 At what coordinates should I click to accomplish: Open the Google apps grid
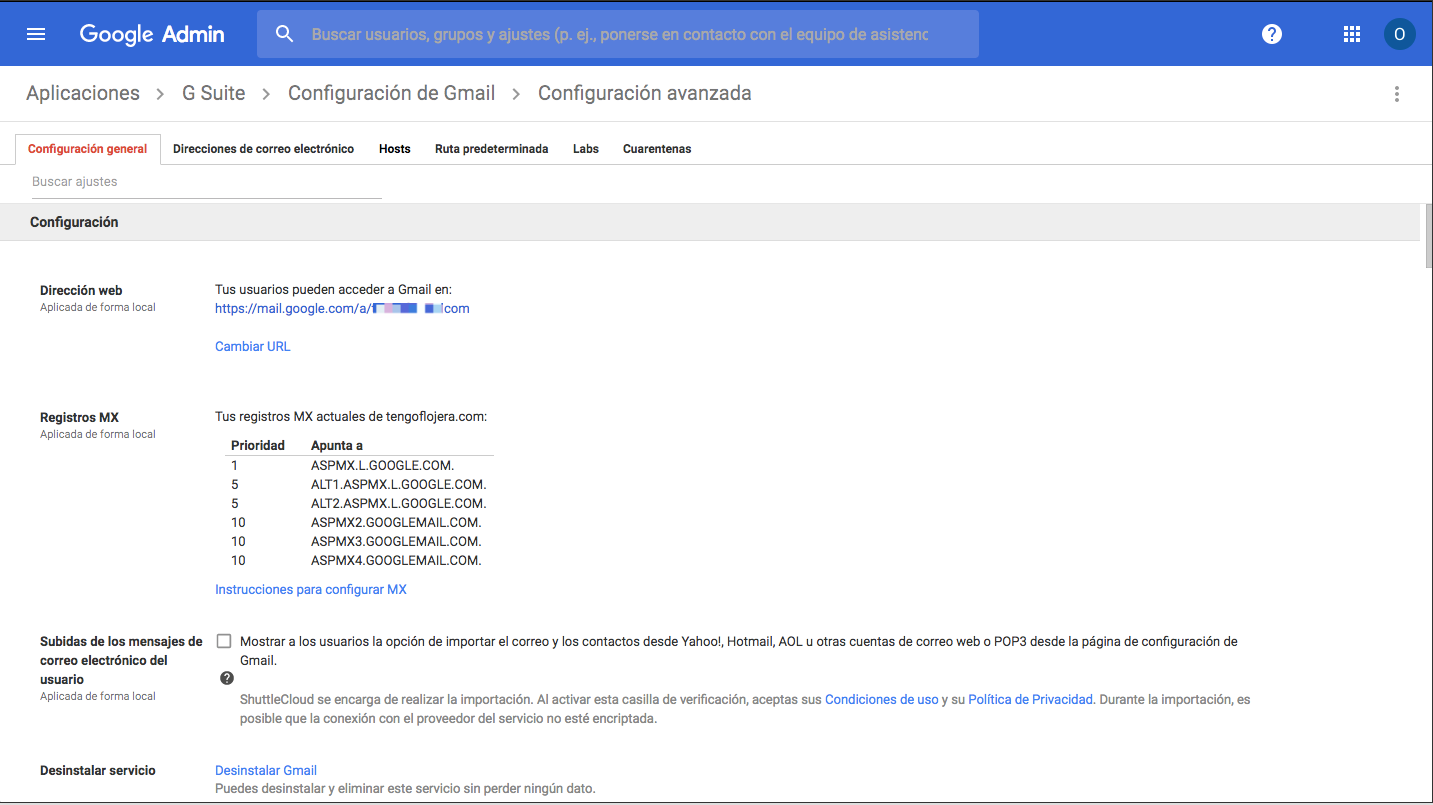tap(1352, 34)
